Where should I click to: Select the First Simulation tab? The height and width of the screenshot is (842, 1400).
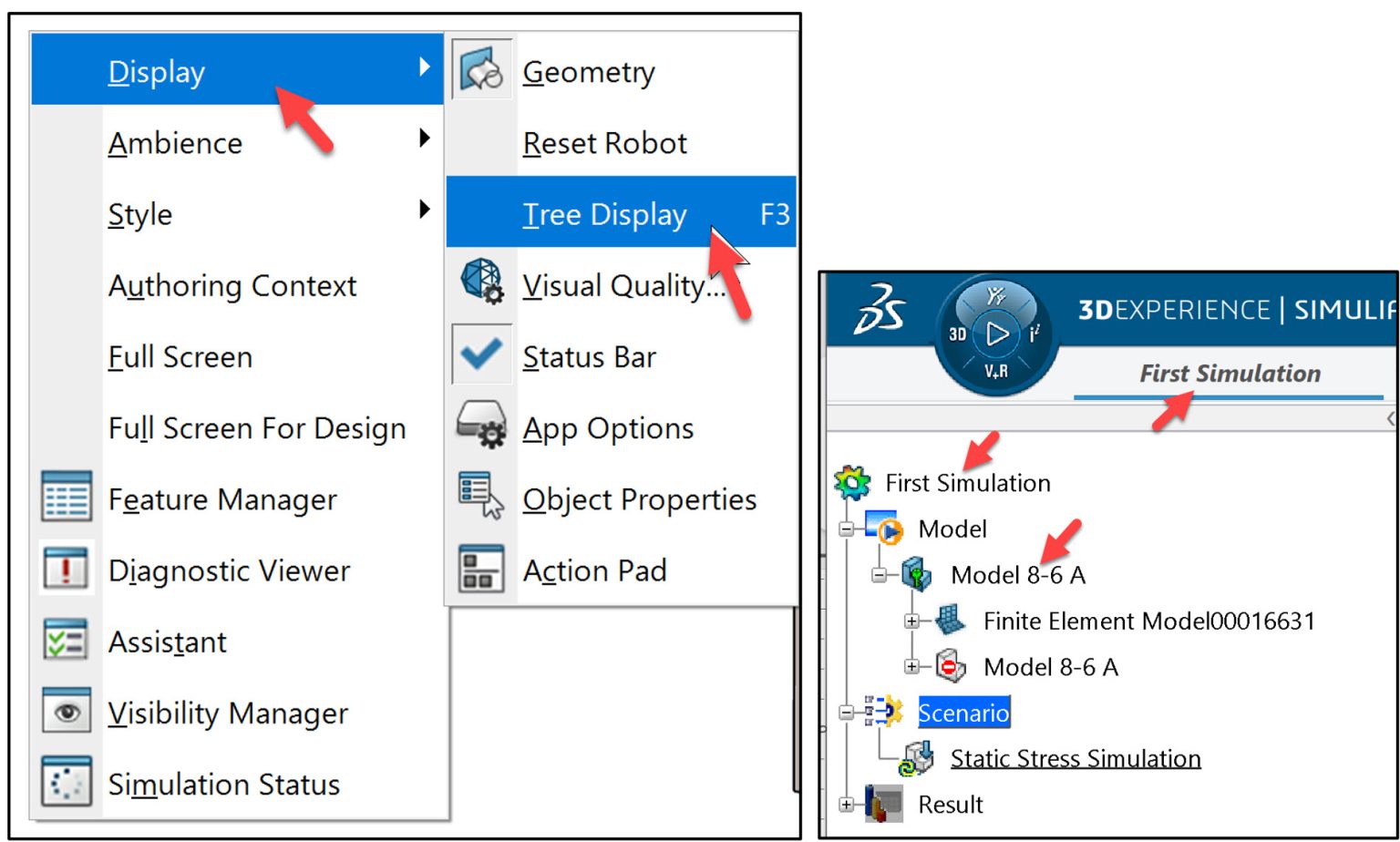(1229, 374)
